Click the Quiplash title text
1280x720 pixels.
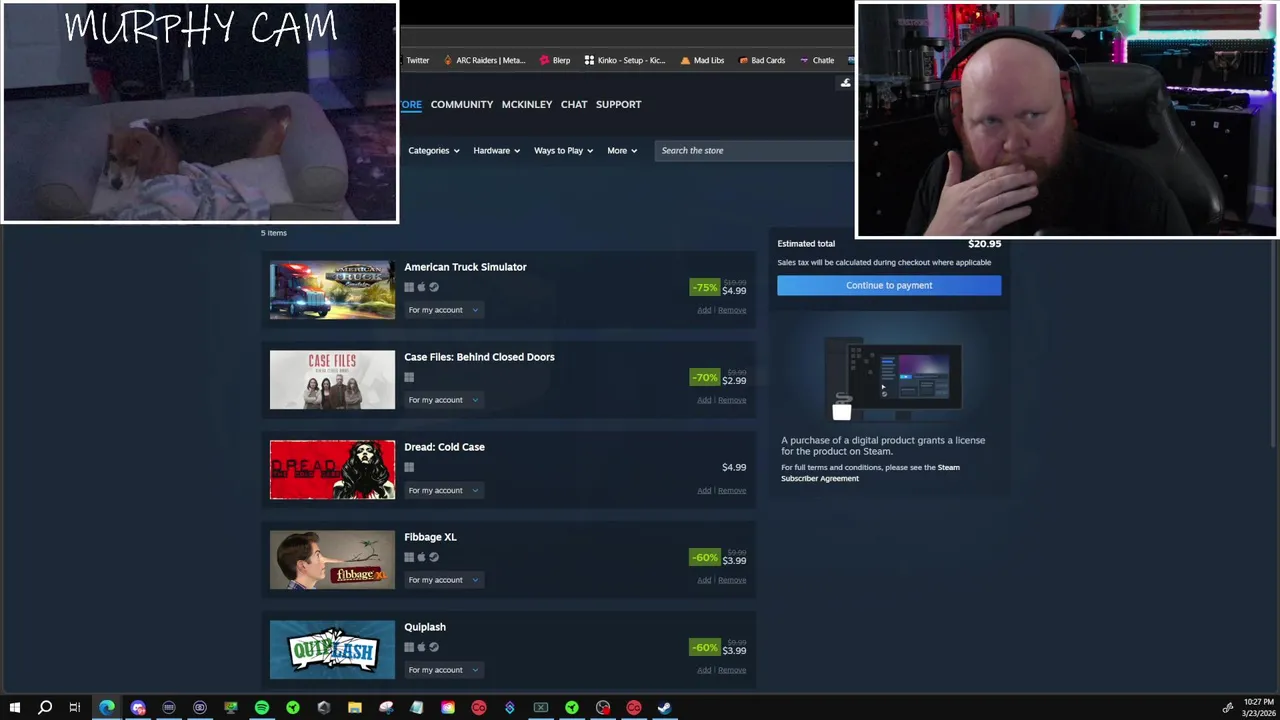[x=425, y=627]
